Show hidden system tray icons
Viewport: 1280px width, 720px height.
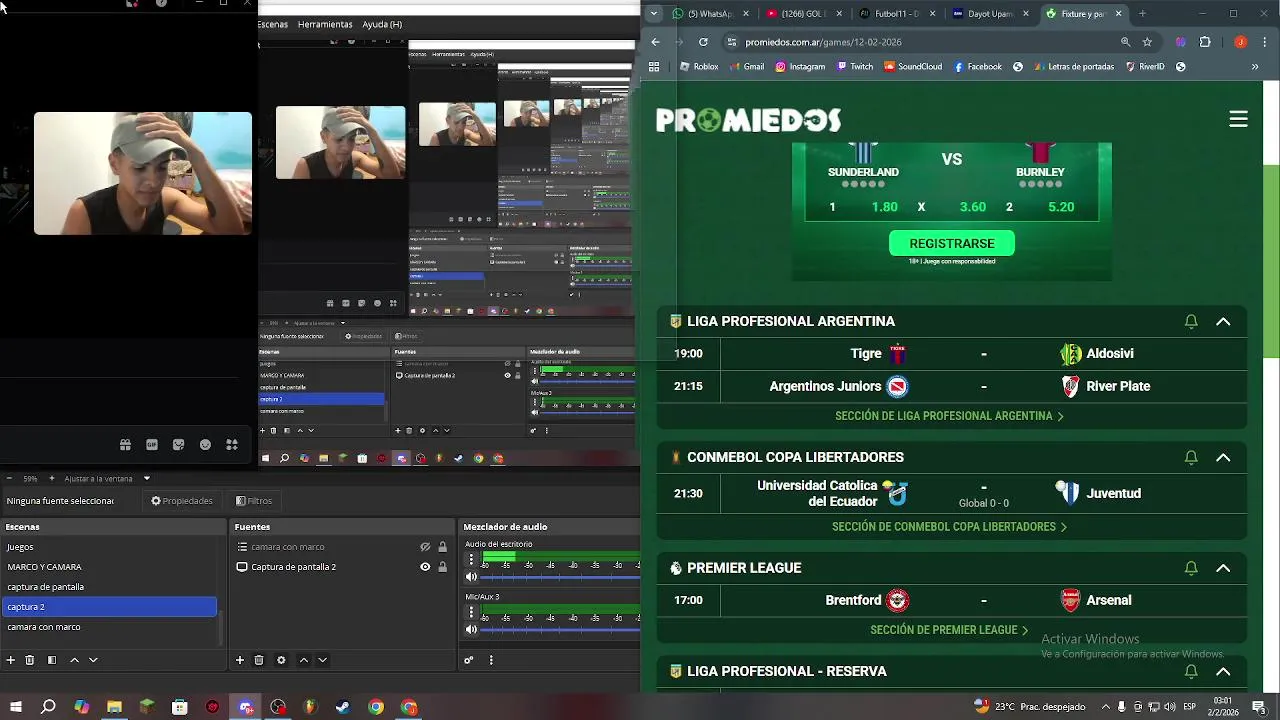click(x=1105, y=707)
